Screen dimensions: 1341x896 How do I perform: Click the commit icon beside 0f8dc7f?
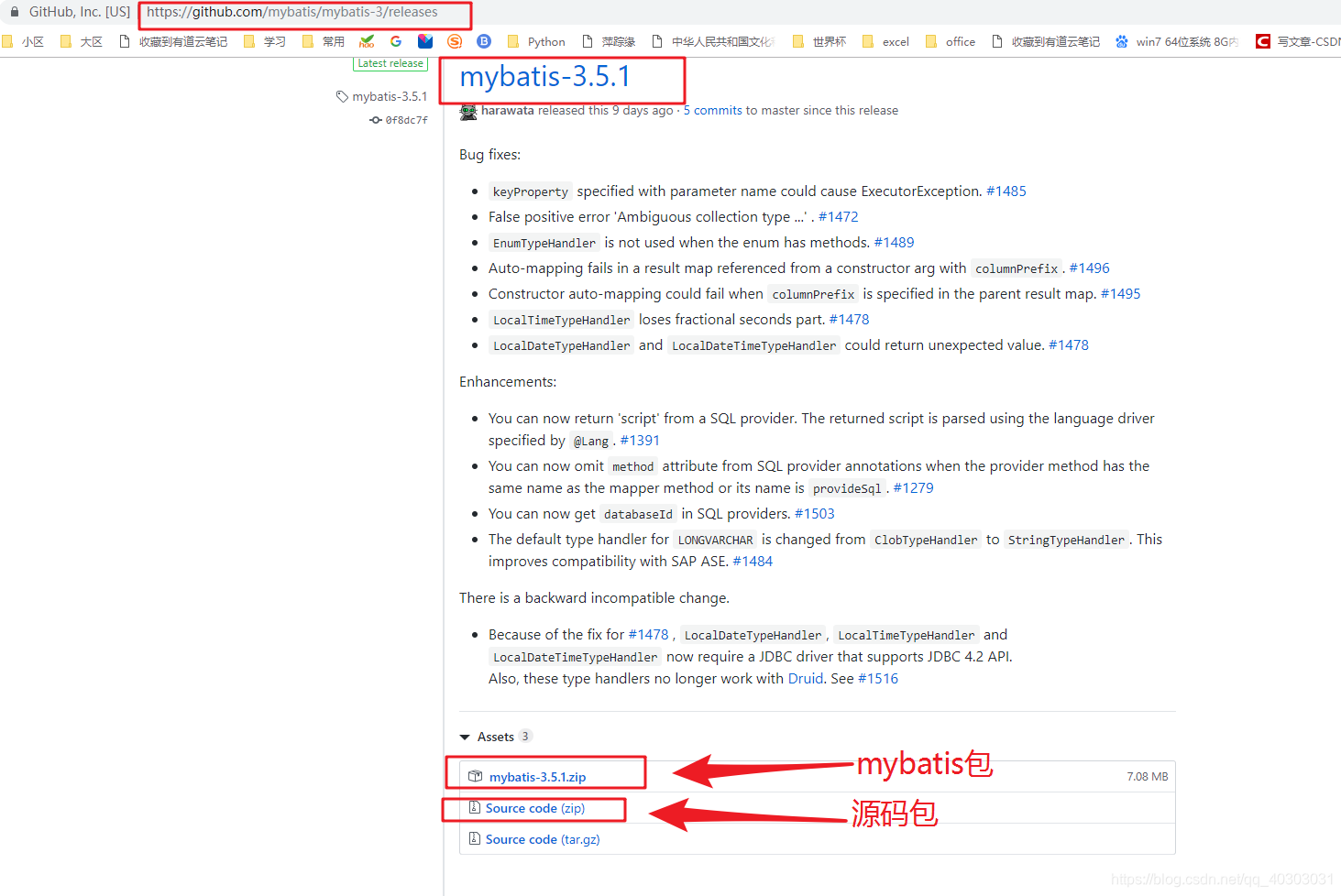point(376,120)
